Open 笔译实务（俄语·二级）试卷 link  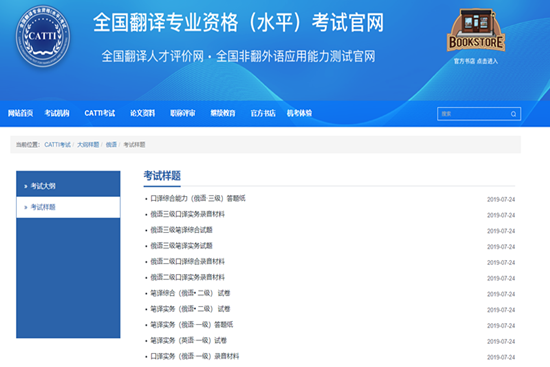(x=190, y=309)
